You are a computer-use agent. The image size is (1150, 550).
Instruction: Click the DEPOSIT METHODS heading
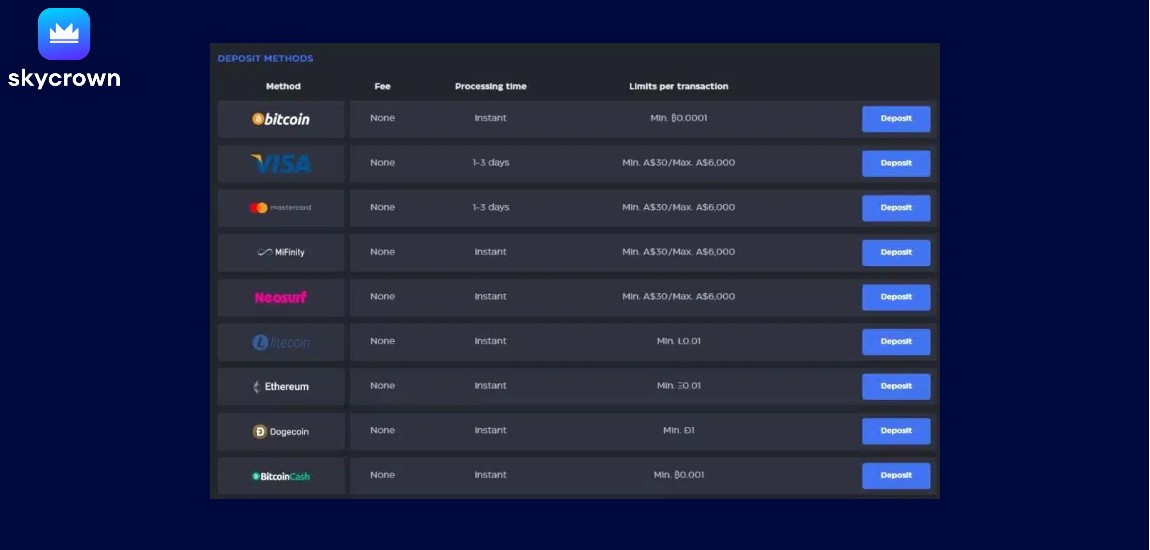click(x=265, y=59)
